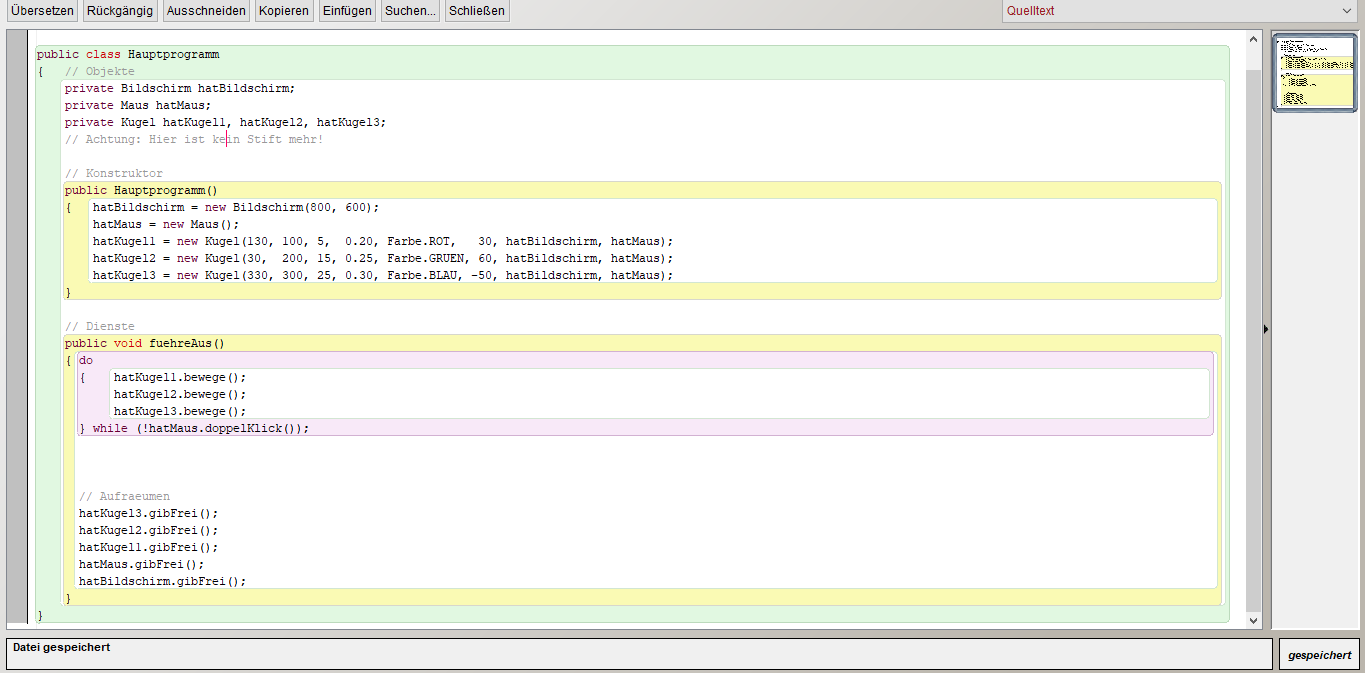Screen dimensions: 1365x673
Task: Click the 'Datei gespeichert' status message field
Action: click(638, 654)
